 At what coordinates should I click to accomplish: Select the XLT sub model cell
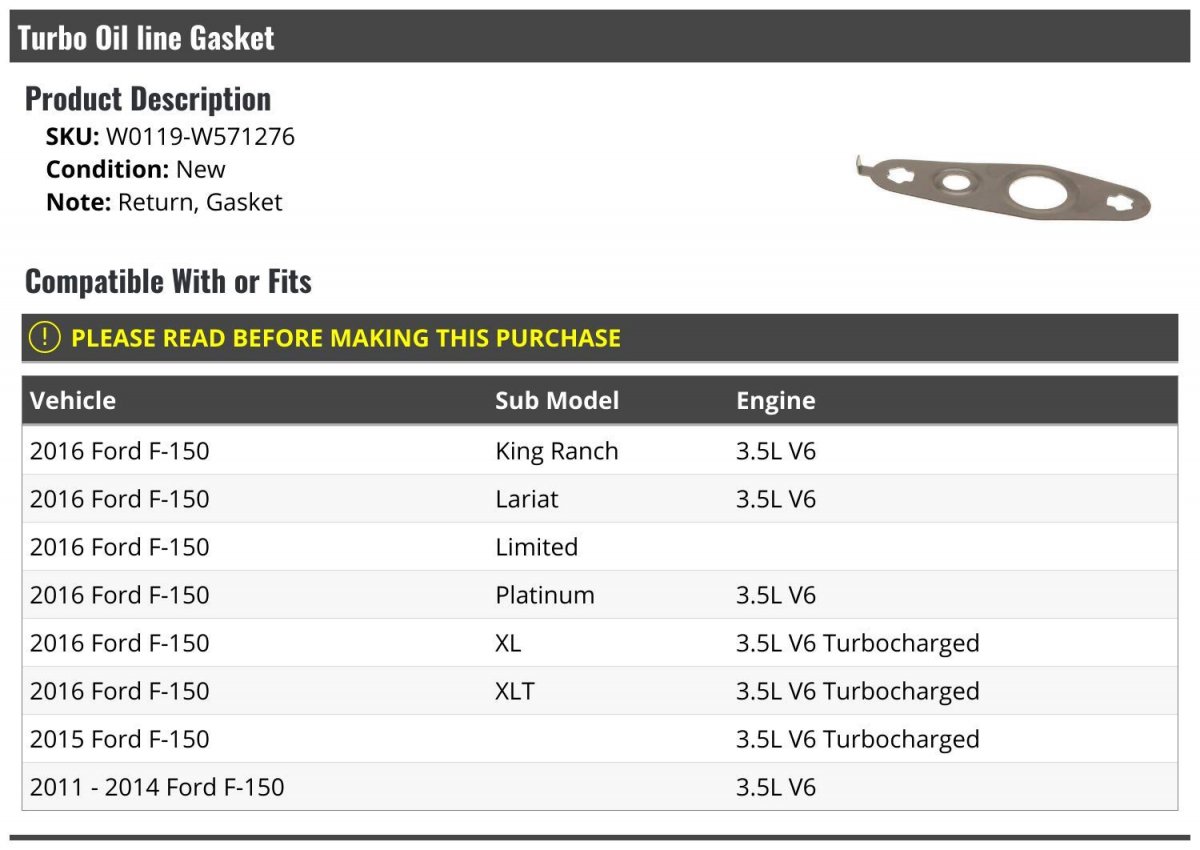click(515, 691)
